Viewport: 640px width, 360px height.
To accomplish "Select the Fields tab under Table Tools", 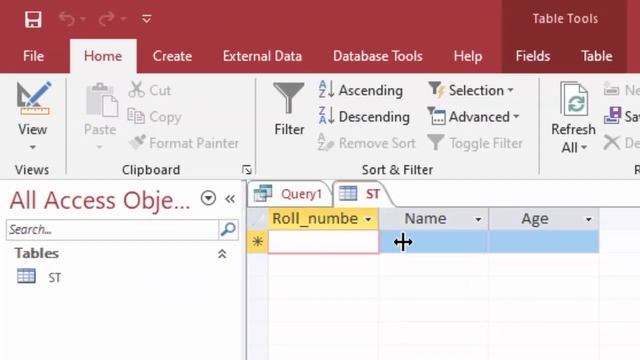I will point(533,56).
